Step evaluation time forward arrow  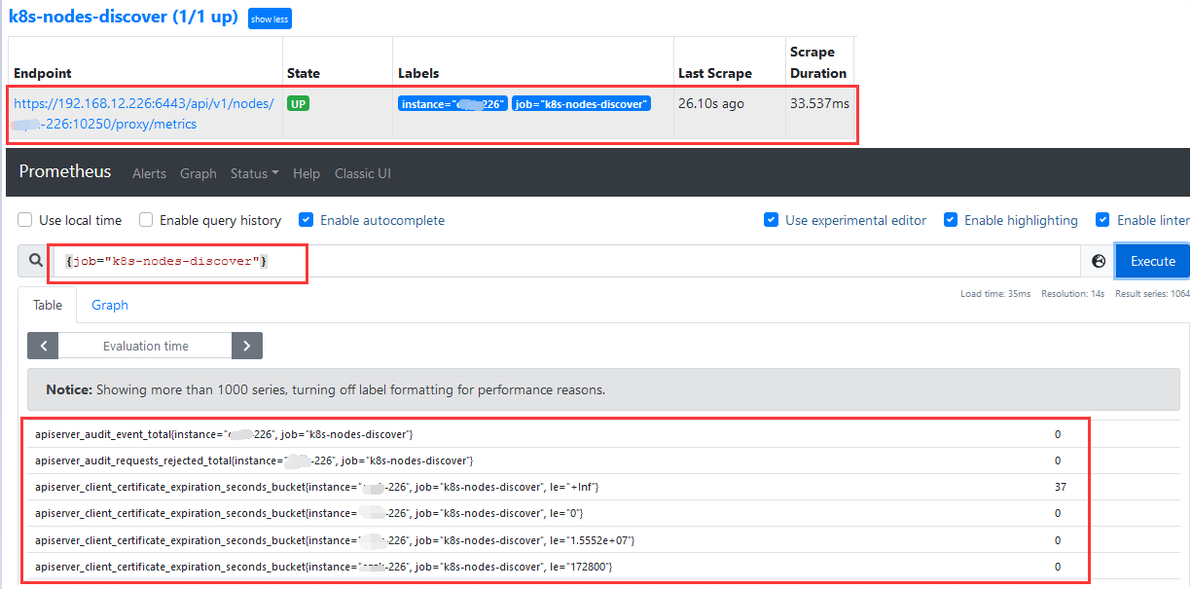click(247, 346)
